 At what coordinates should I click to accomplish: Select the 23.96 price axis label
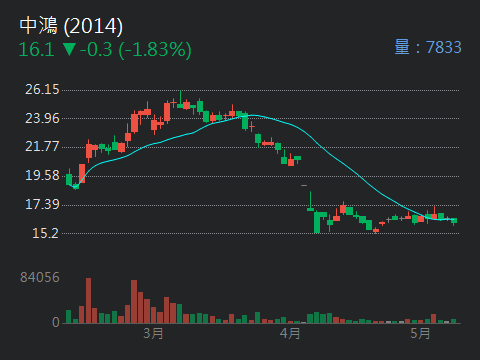[x=42, y=118]
